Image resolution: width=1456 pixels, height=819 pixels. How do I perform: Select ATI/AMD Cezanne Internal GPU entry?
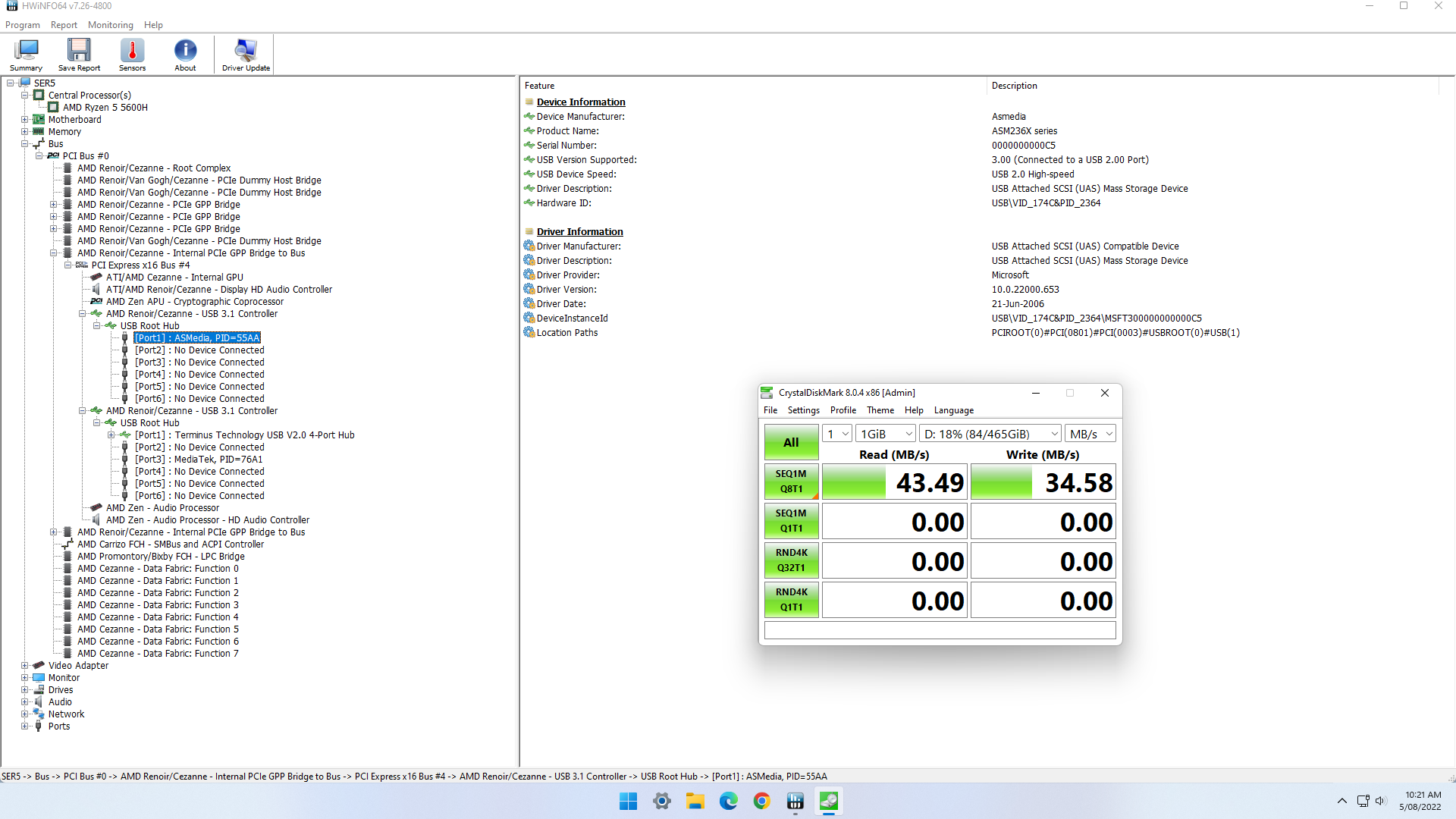pyautogui.click(x=174, y=278)
